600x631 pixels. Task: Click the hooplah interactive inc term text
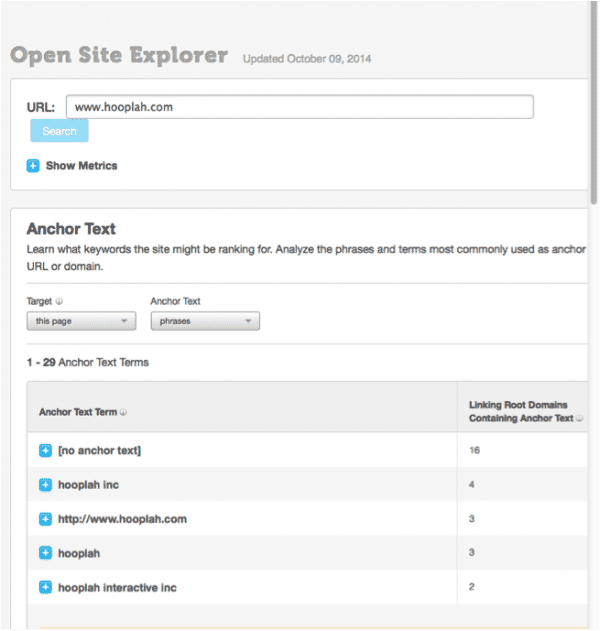[117, 588]
